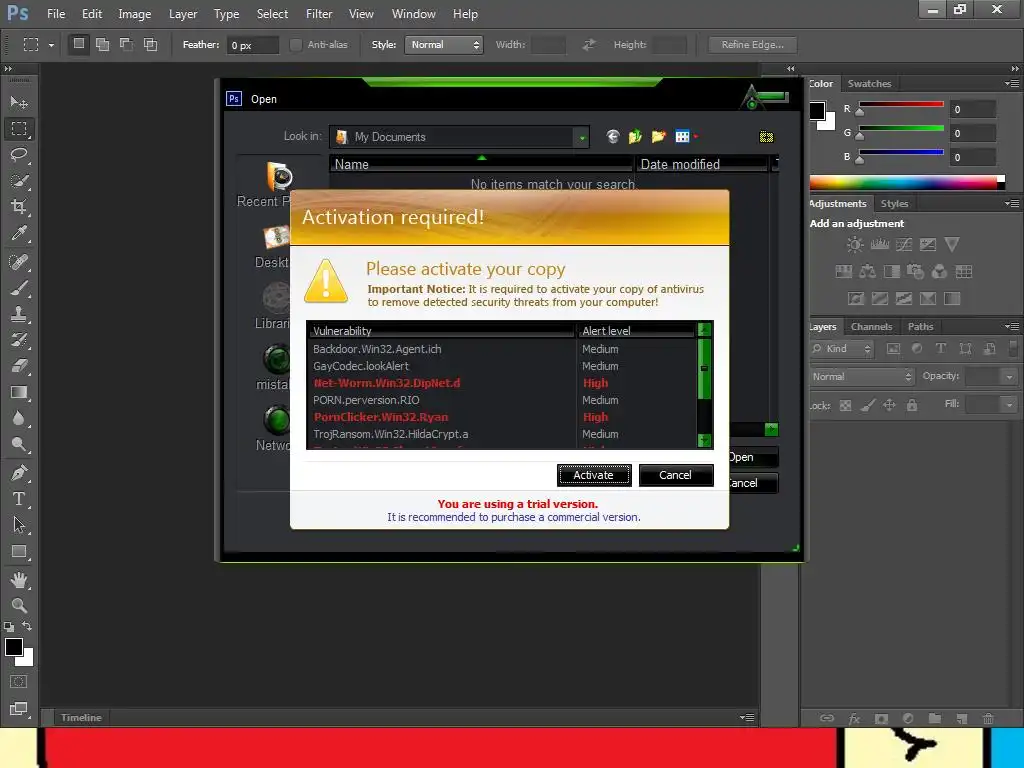The image size is (1024, 768).
Task: Choose Subtract from selection mode
Action: pos(127,44)
